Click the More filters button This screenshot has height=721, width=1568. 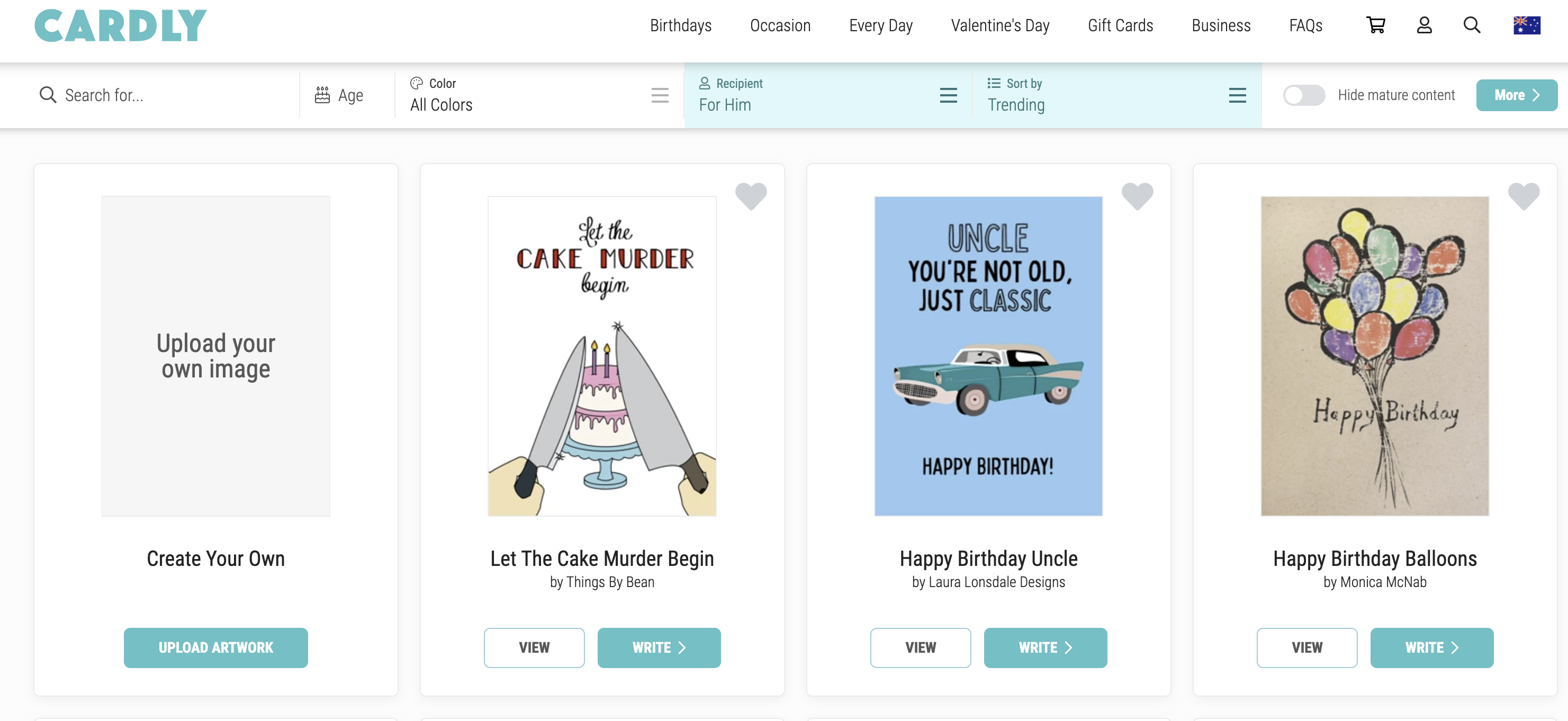pyautogui.click(x=1516, y=95)
